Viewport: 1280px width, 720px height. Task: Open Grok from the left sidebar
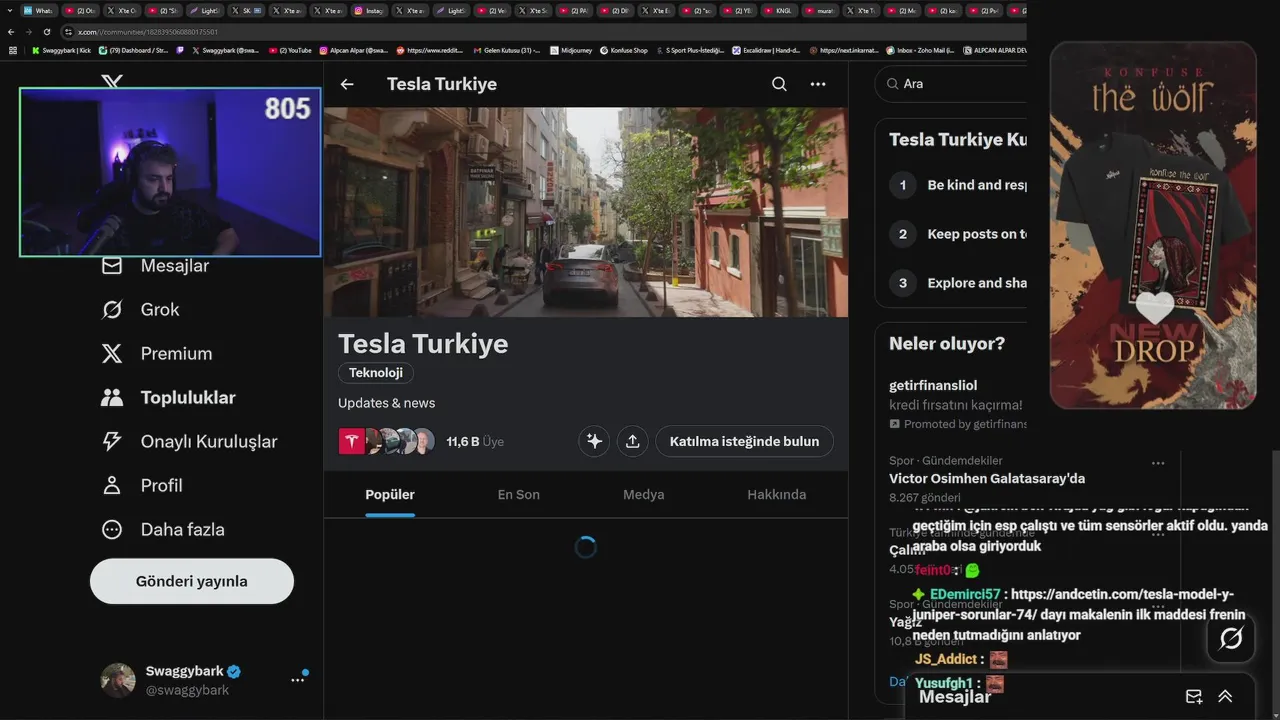click(141, 309)
